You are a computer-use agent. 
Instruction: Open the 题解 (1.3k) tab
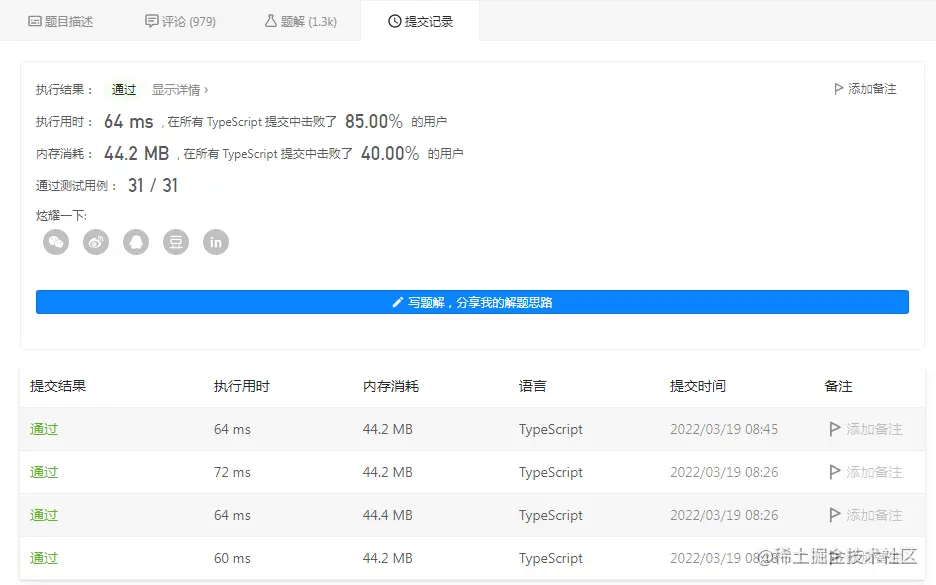tap(301, 21)
